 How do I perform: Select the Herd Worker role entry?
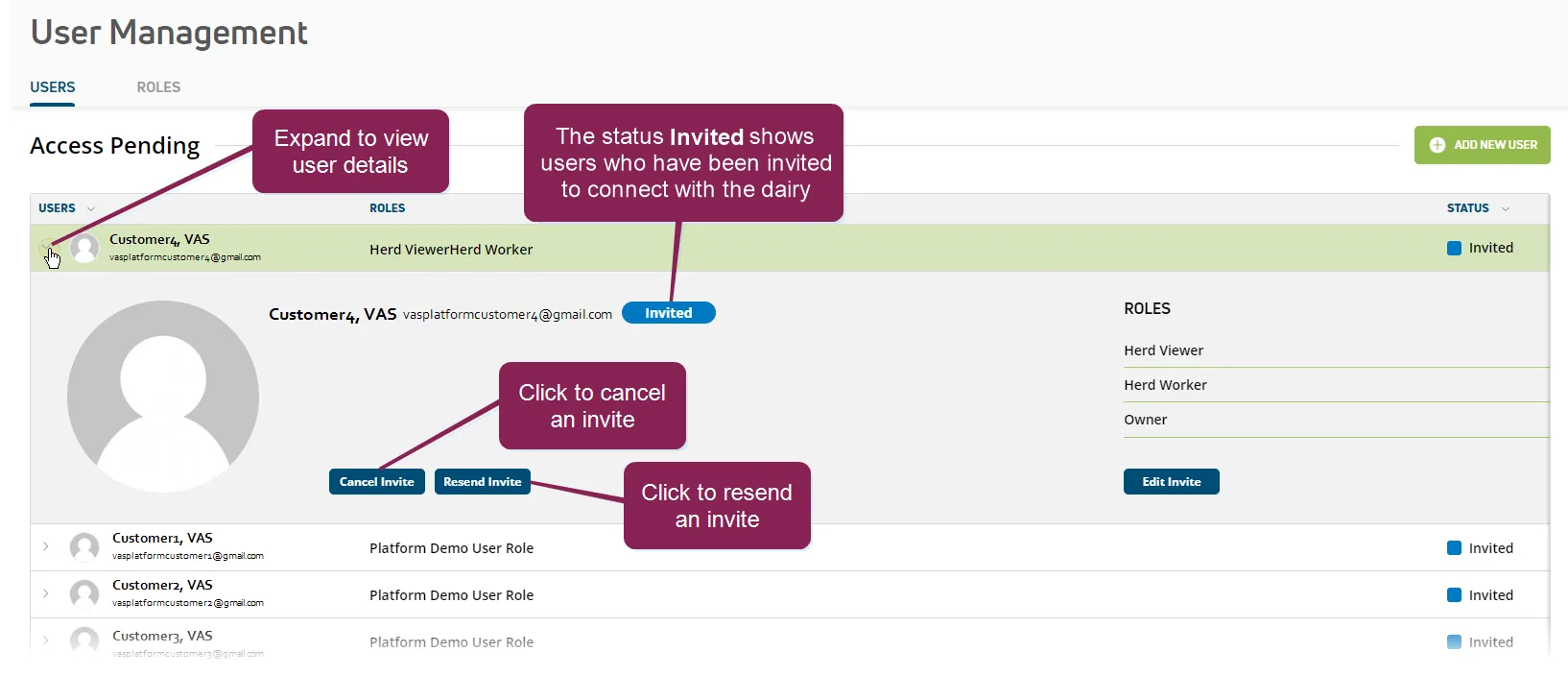click(1166, 385)
